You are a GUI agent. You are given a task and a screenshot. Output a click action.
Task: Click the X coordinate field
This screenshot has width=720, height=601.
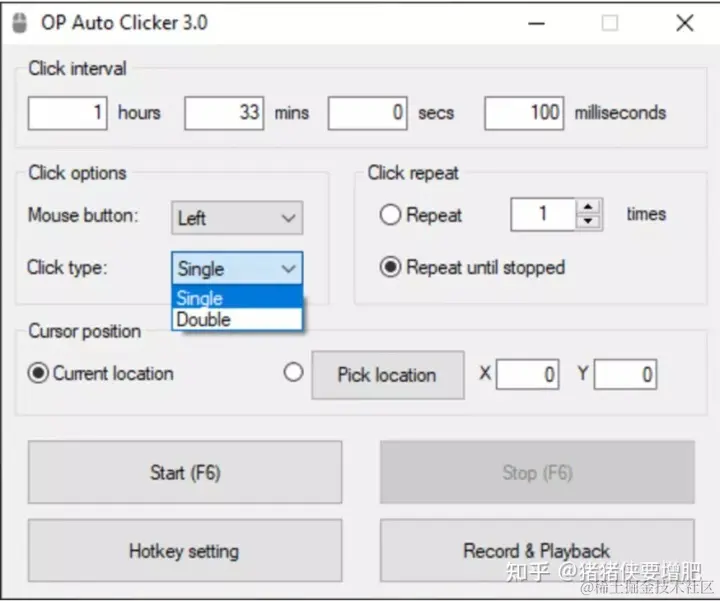coord(528,374)
